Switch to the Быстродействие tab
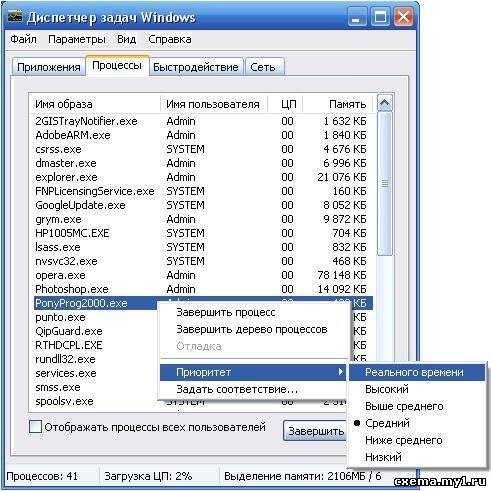Image resolution: width=491 pixels, height=491 pixels. [x=196, y=67]
